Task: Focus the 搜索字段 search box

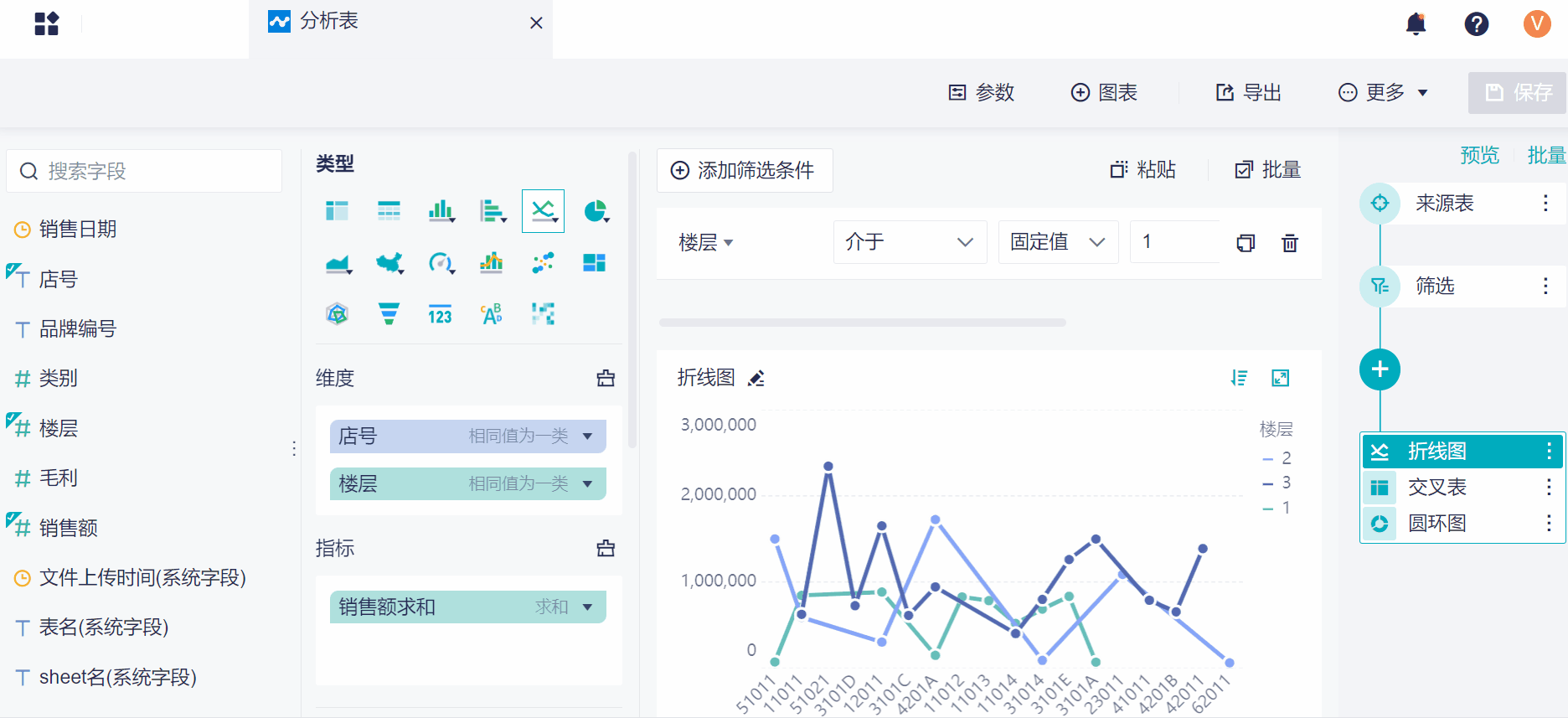Action: pos(144,171)
